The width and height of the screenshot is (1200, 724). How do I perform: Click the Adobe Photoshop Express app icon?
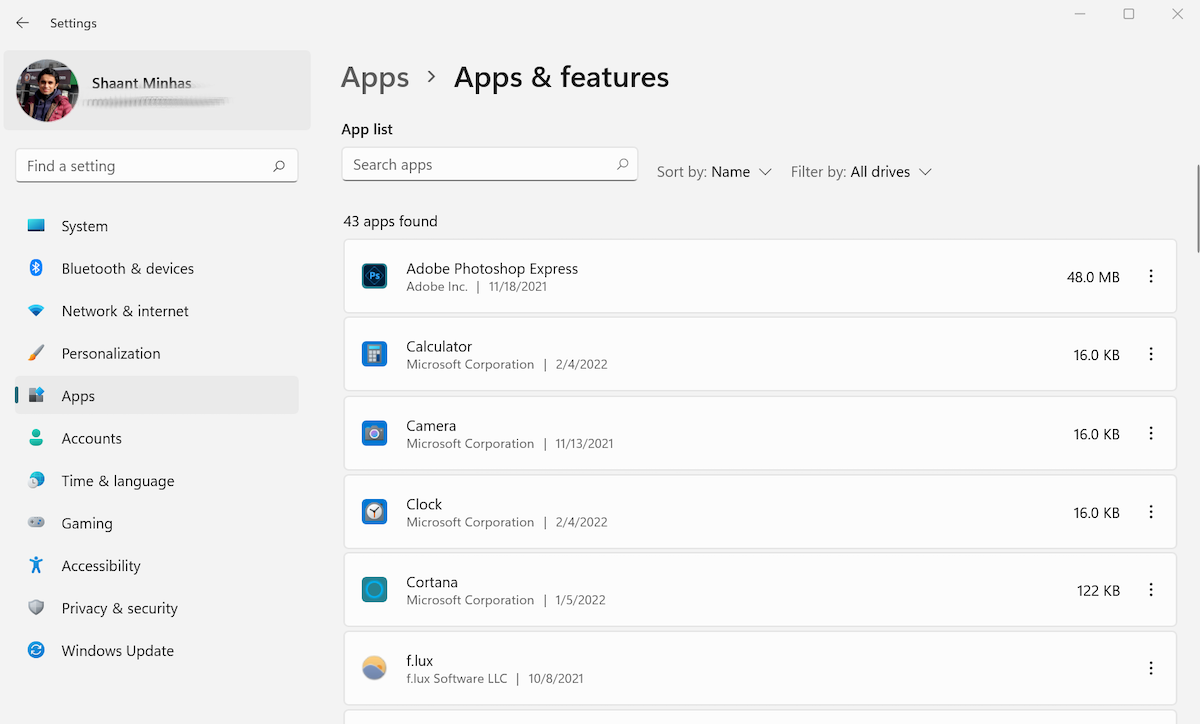point(374,276)
